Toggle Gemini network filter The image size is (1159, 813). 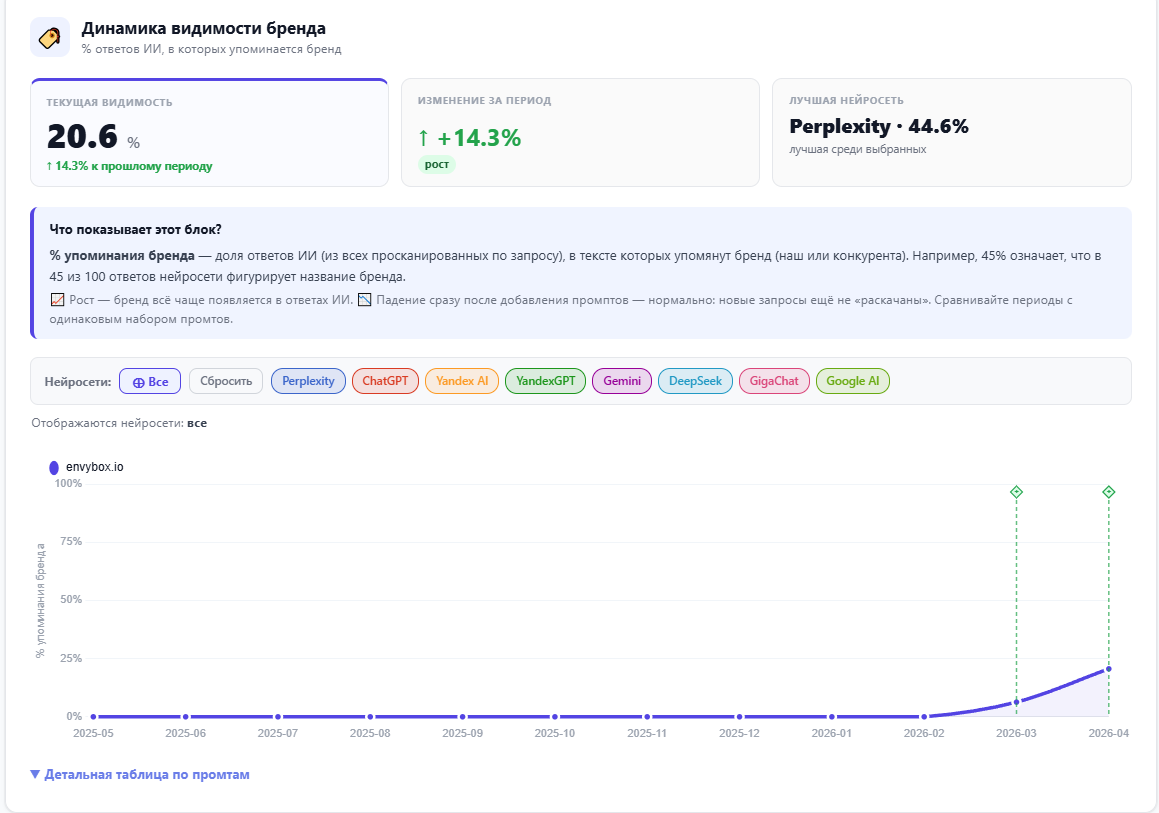(x=622, y=381)
